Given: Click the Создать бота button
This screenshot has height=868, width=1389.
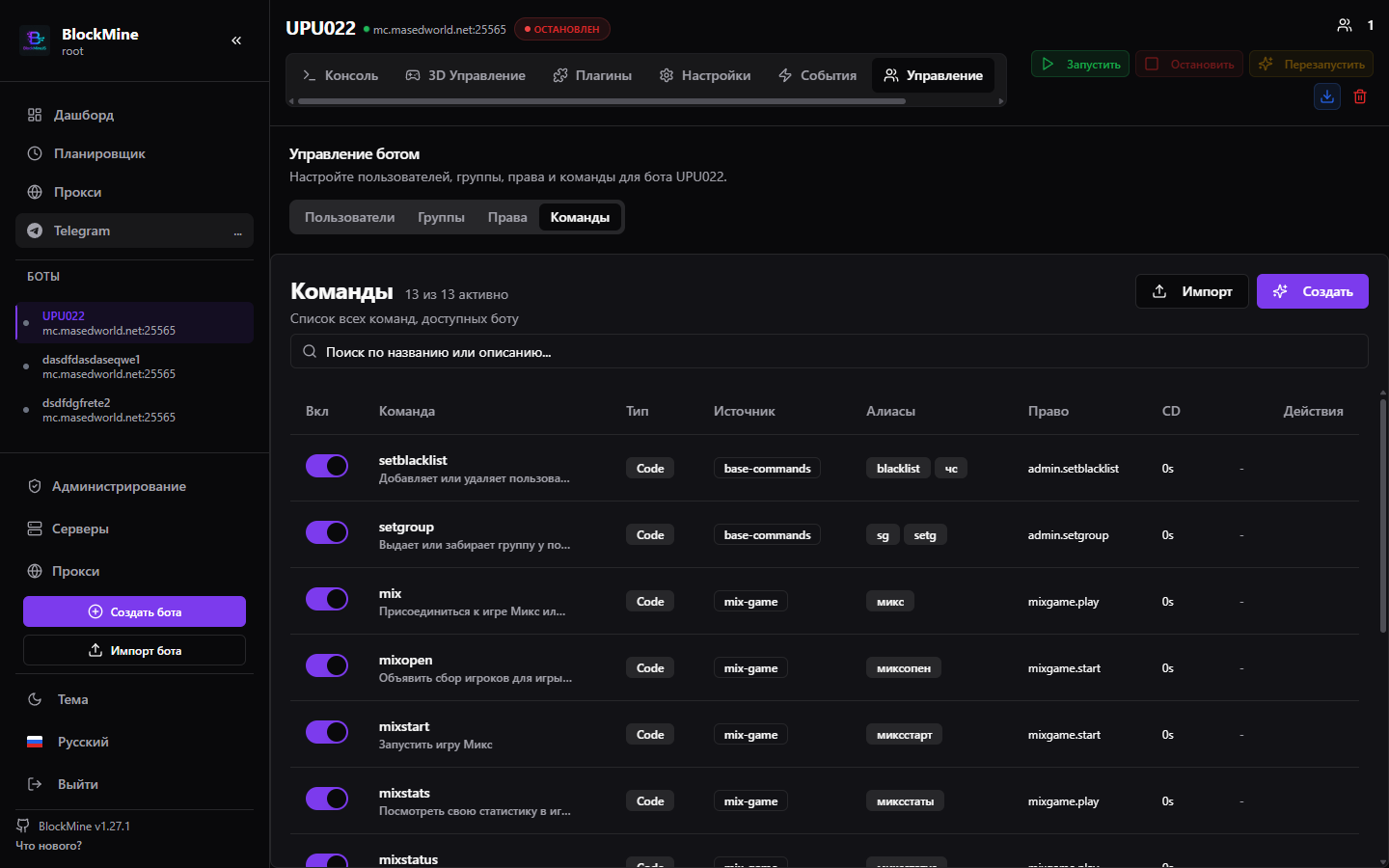Looking at the screenshot, I should (134, 611).
